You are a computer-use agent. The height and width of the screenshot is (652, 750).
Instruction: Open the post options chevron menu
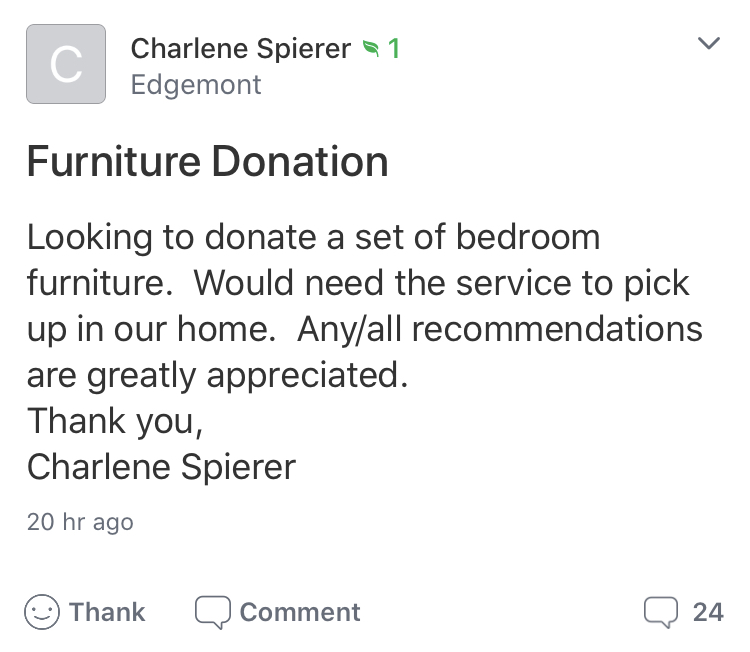708,44
